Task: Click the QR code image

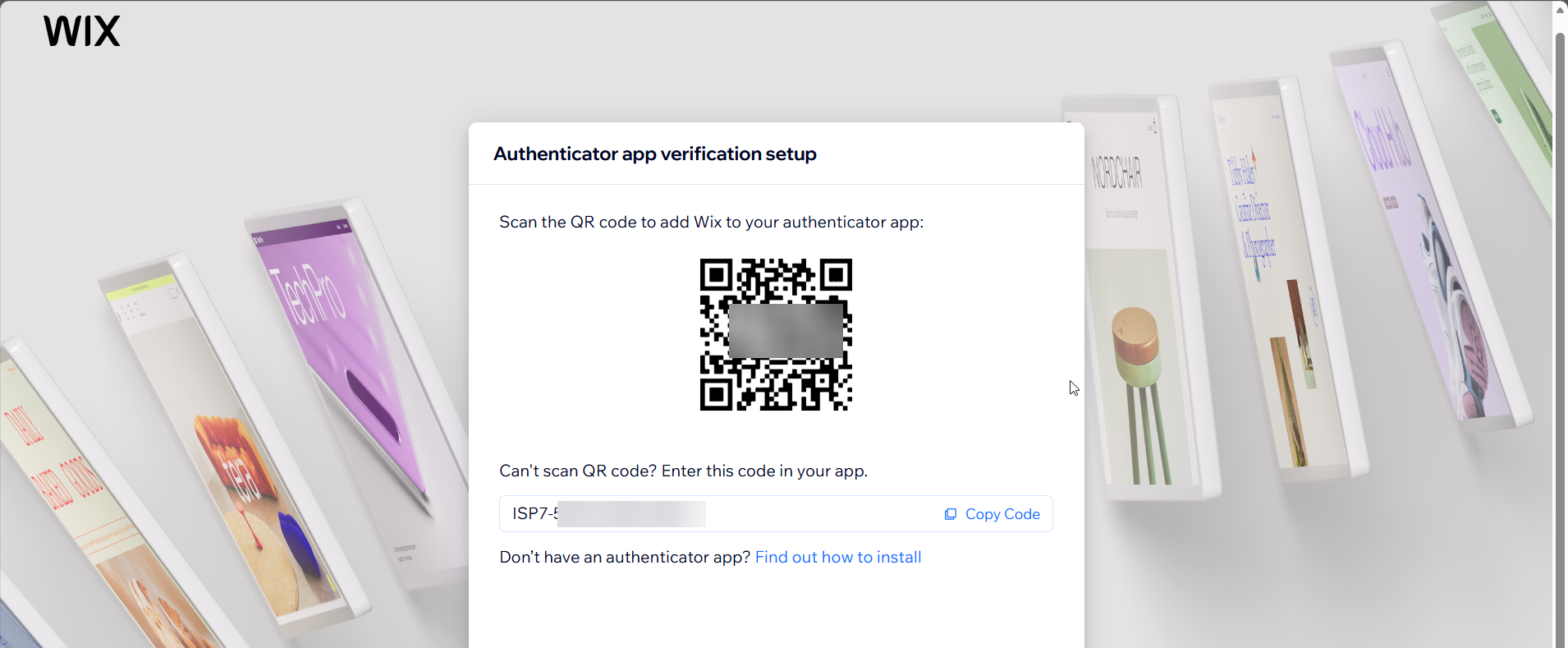Action: (x=776, y=334)
